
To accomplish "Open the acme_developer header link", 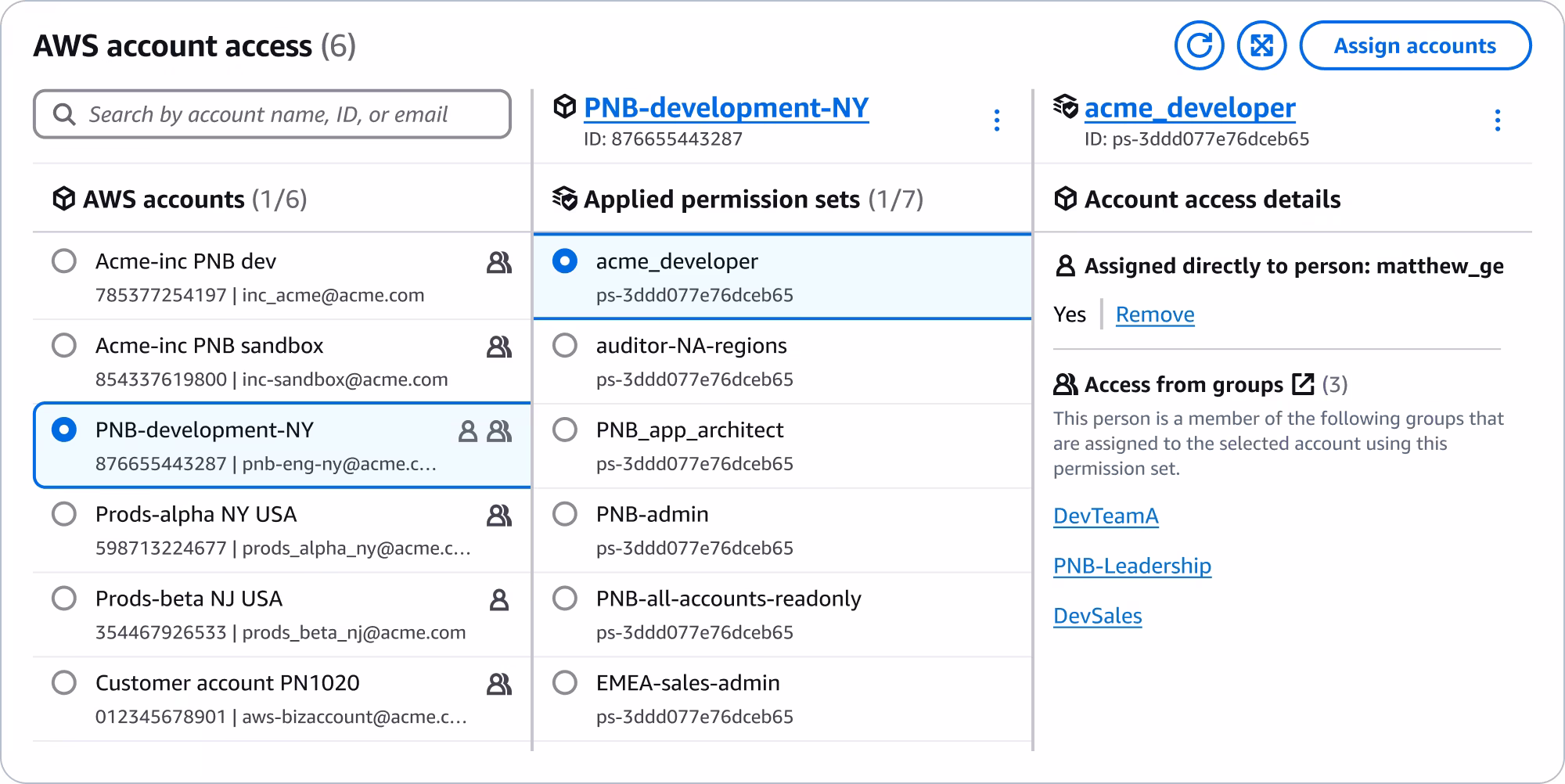I will tap(1189, 107).
